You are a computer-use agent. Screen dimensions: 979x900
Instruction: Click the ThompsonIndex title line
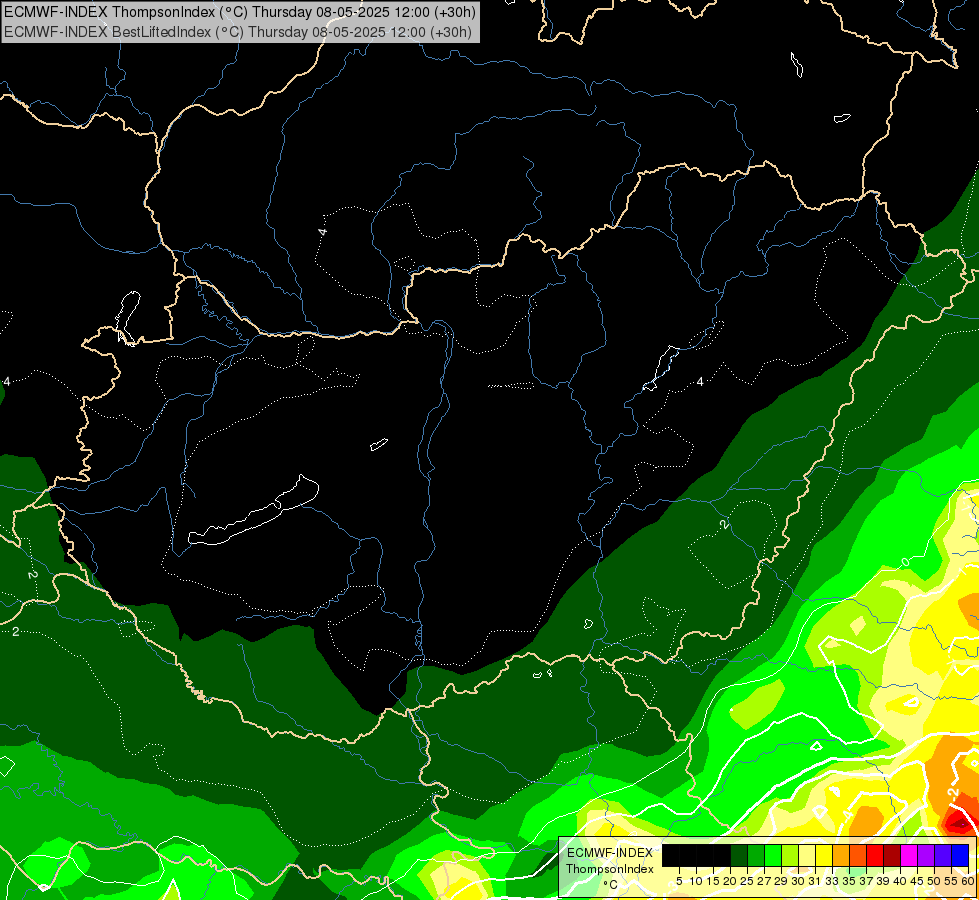[x=240, y=11]
